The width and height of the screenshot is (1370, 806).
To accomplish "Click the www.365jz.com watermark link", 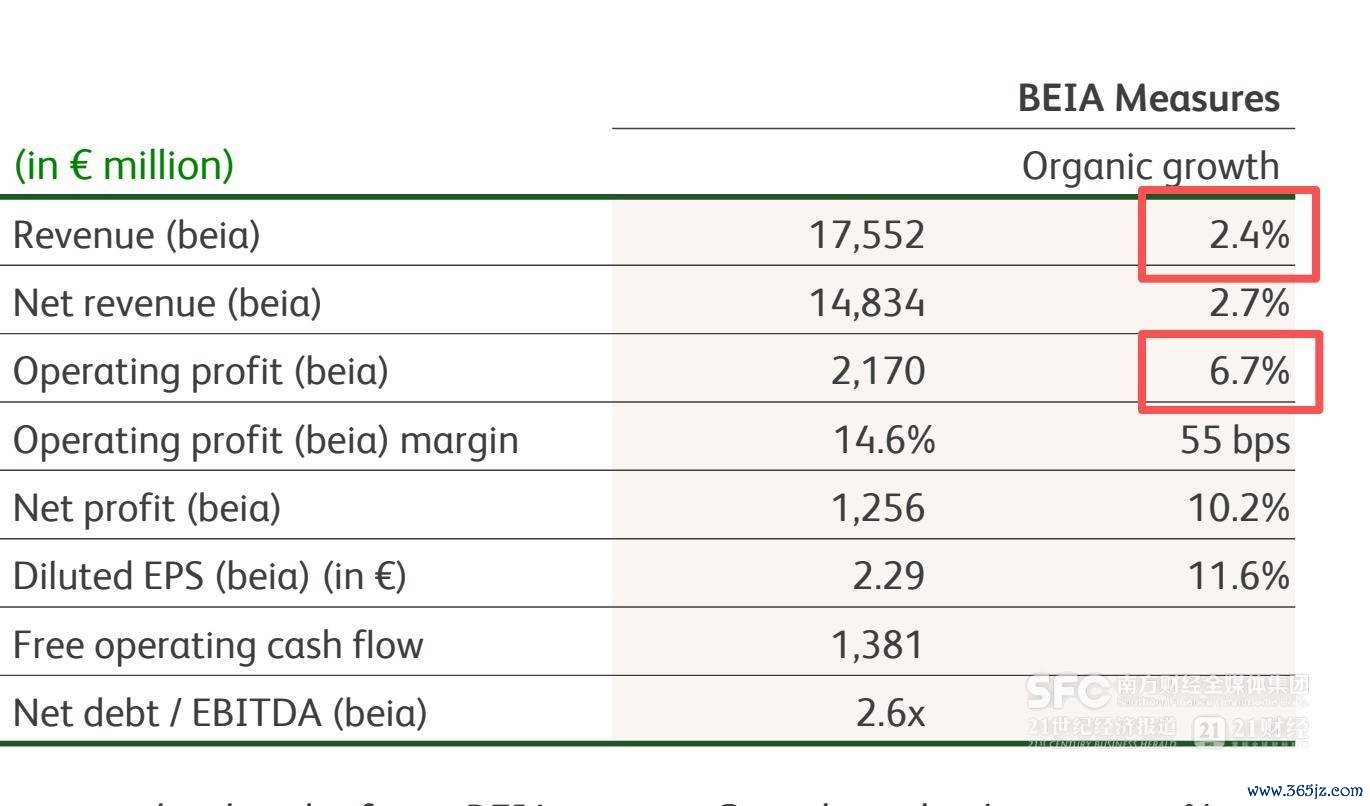I will [1305, 789].
